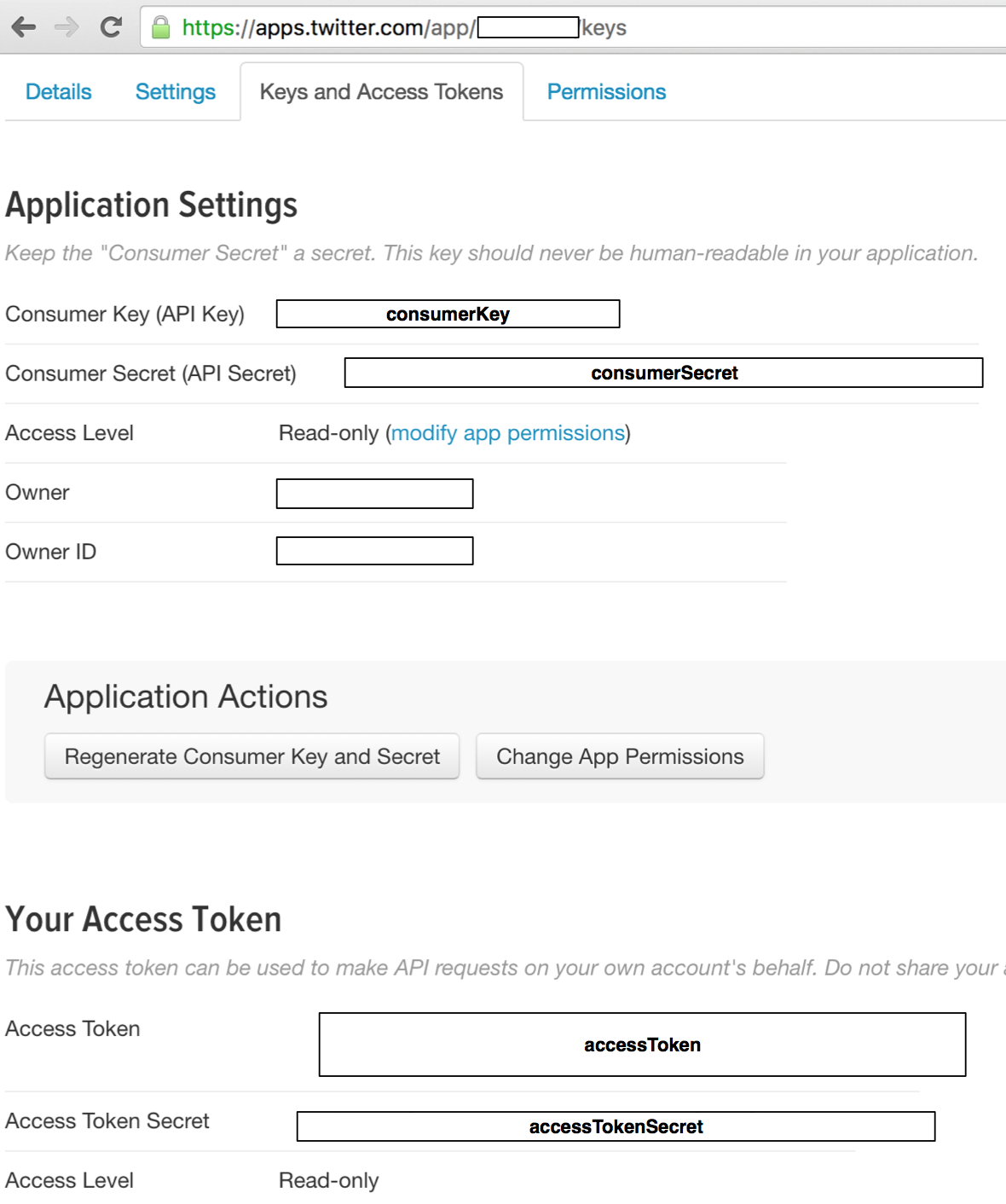This screenshot has height=1204, width=1006.
Task: Select Keys and Access Tokens tab
Action: click(381, 92)
